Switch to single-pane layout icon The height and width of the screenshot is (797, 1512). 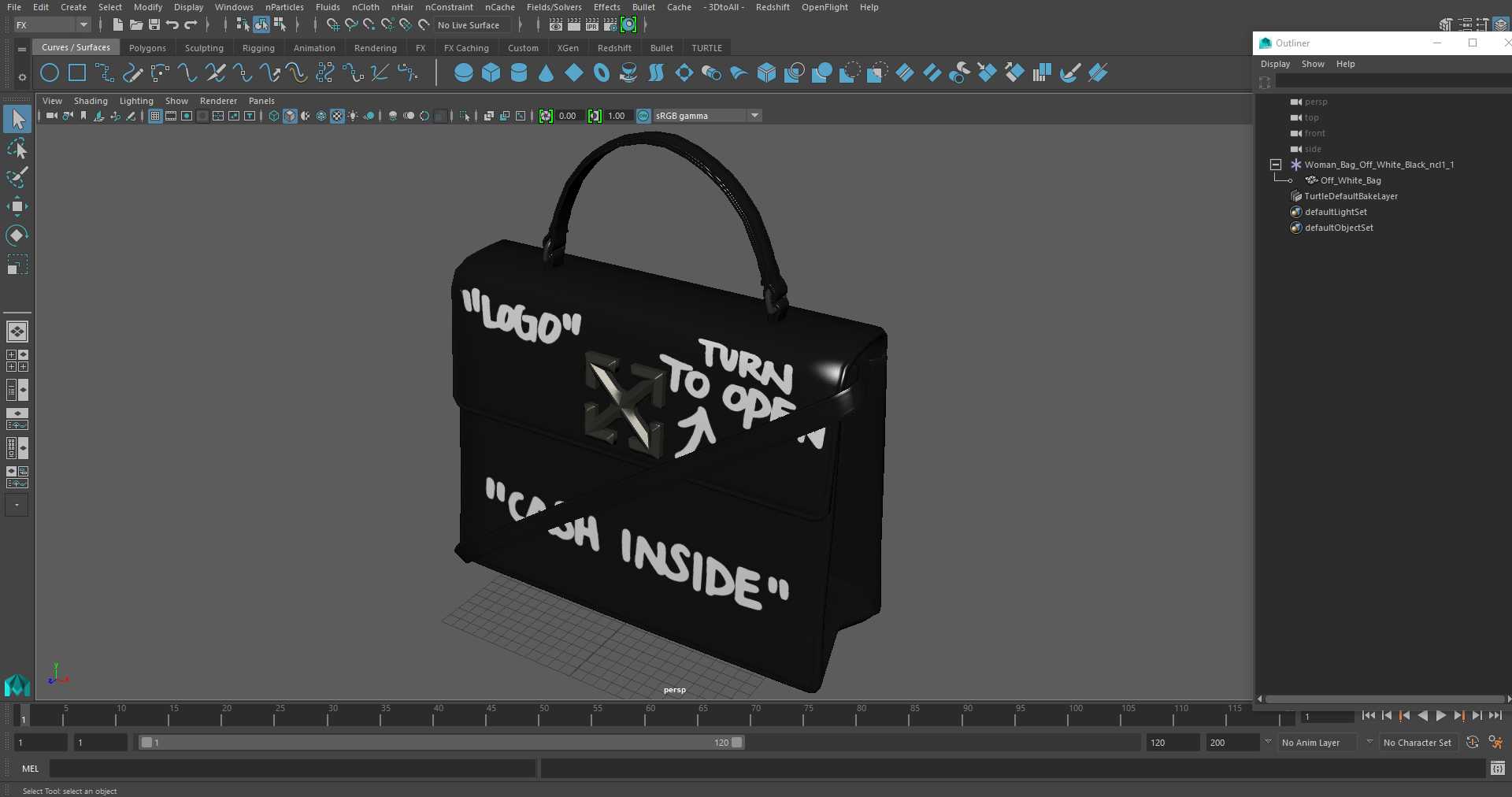(x=17, y=332)
